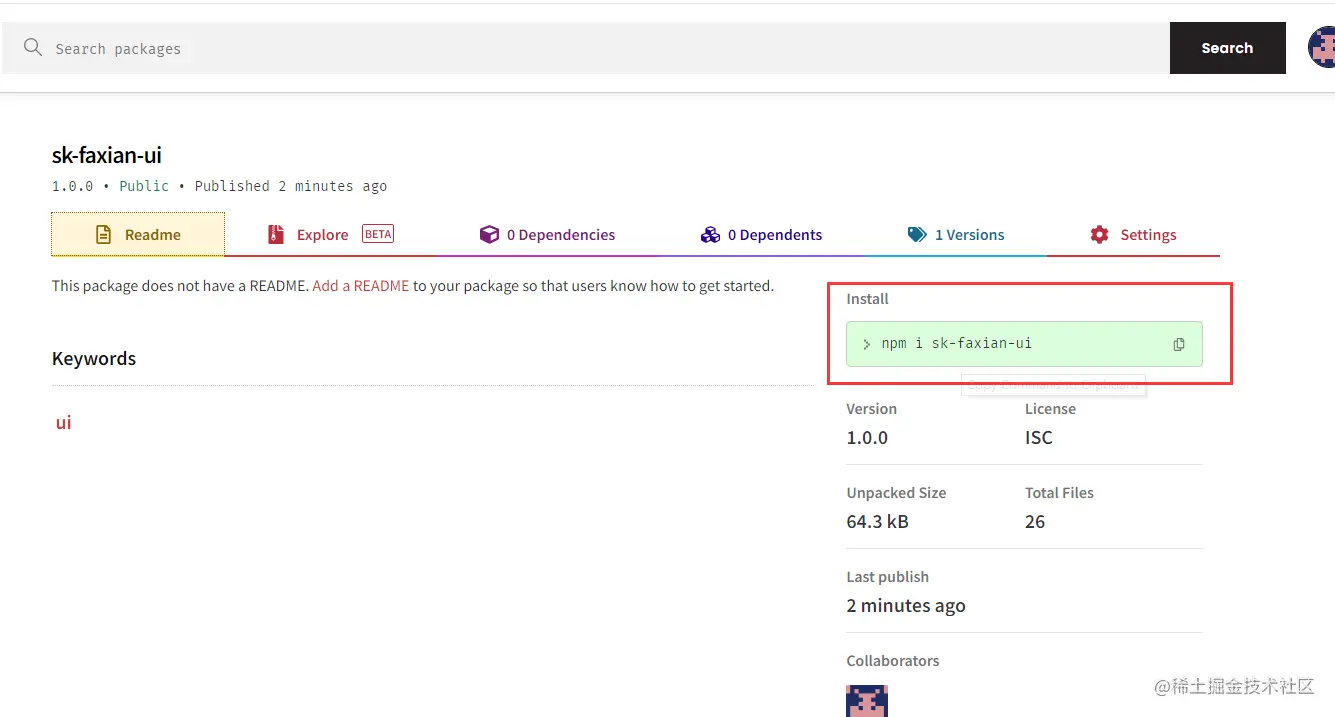Click the Version value 1.0.0

pos(867,438)
